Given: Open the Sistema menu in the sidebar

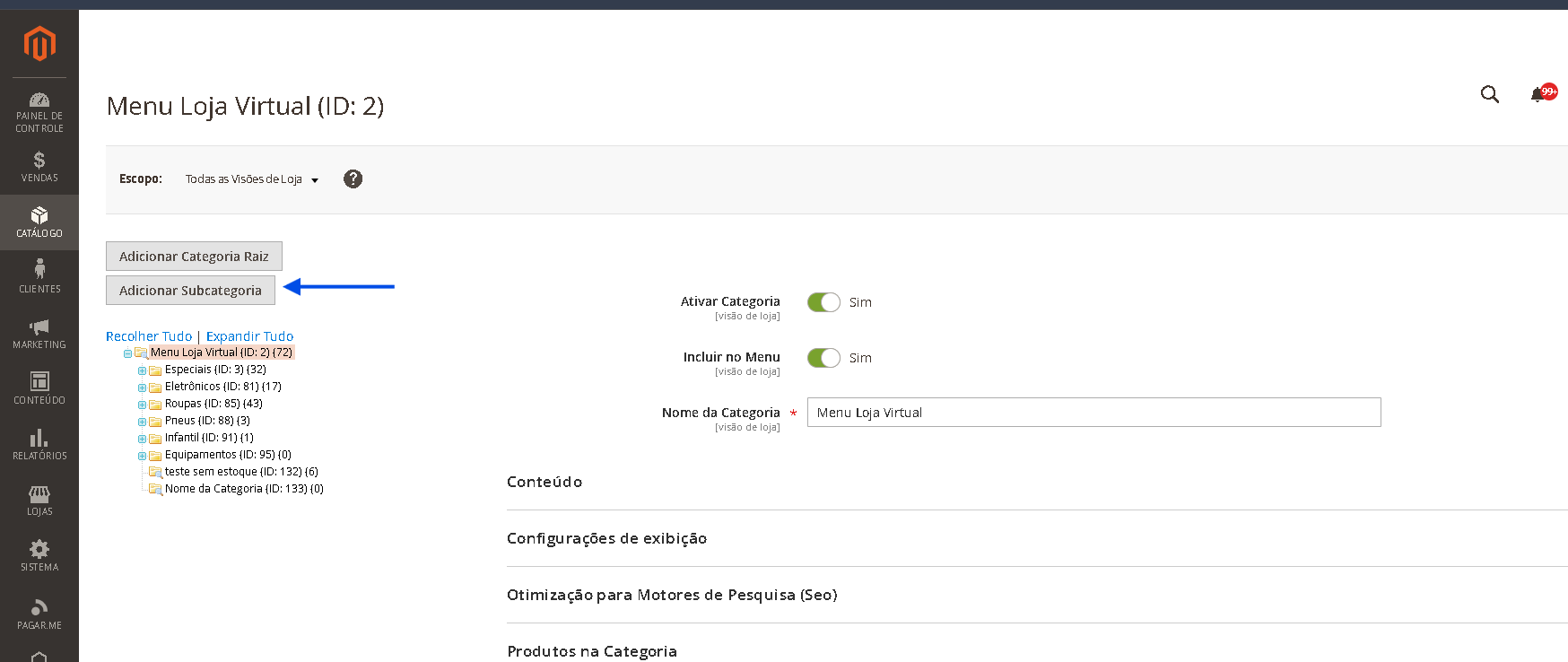Looking at the screenshot, I should click(39, 555).
